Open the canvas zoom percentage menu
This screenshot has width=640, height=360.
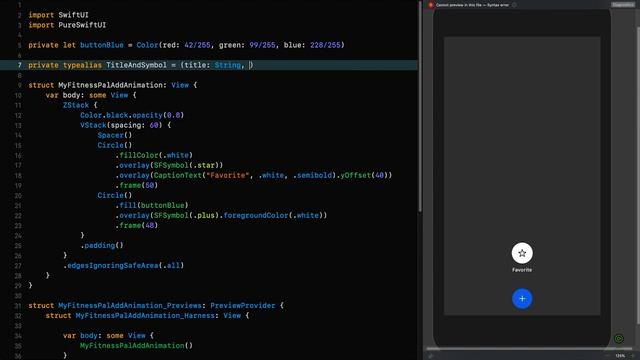point(620,356)
